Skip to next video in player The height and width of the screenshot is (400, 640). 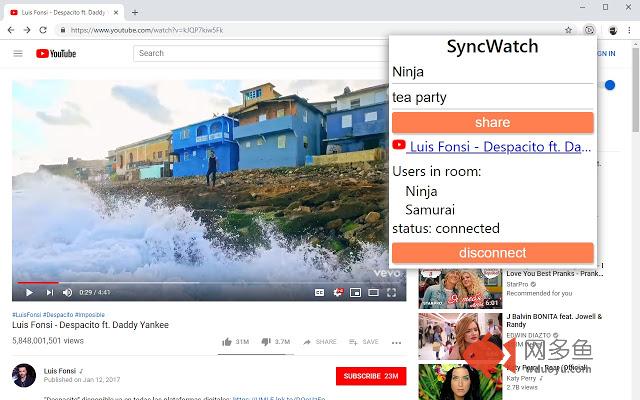coord(48,292)
